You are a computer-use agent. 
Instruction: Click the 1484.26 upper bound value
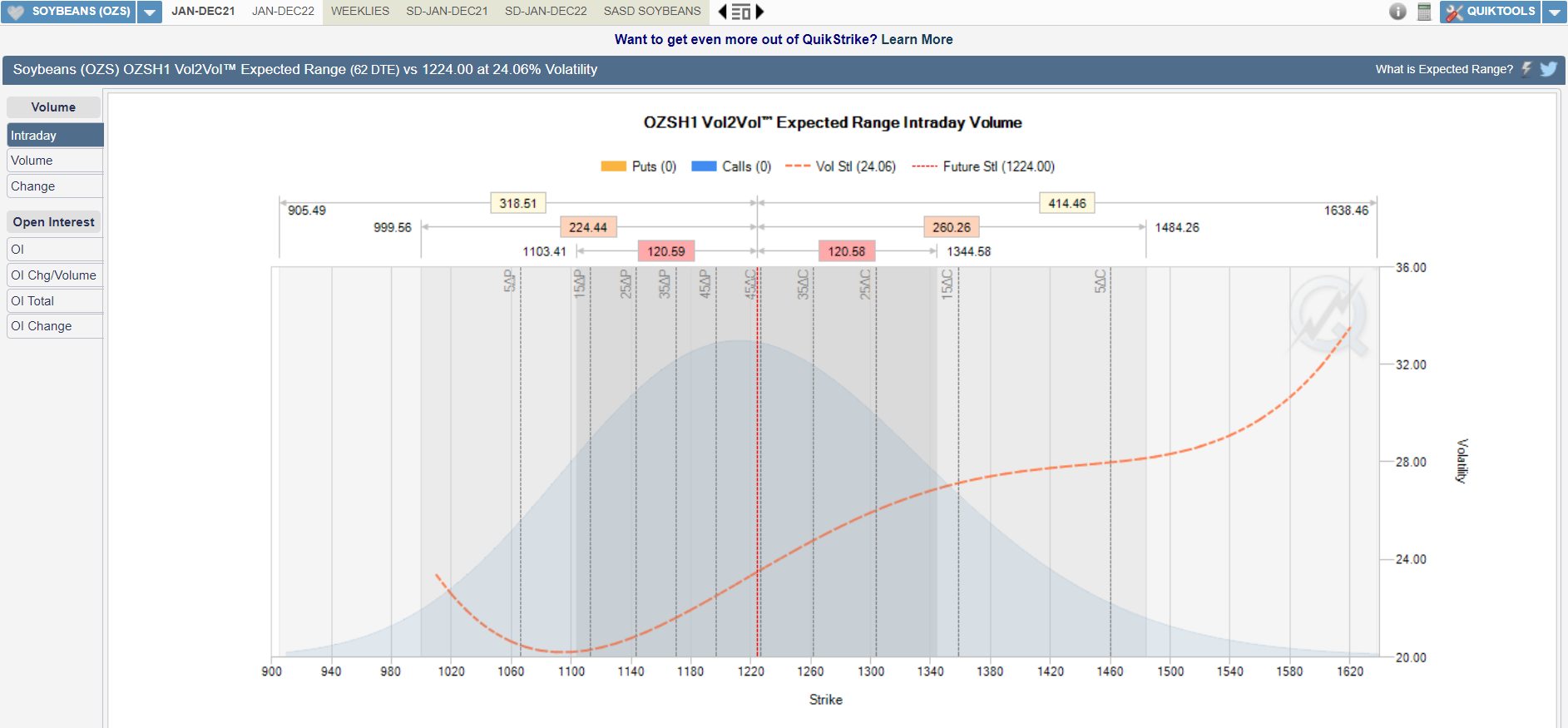[1177, 227]
